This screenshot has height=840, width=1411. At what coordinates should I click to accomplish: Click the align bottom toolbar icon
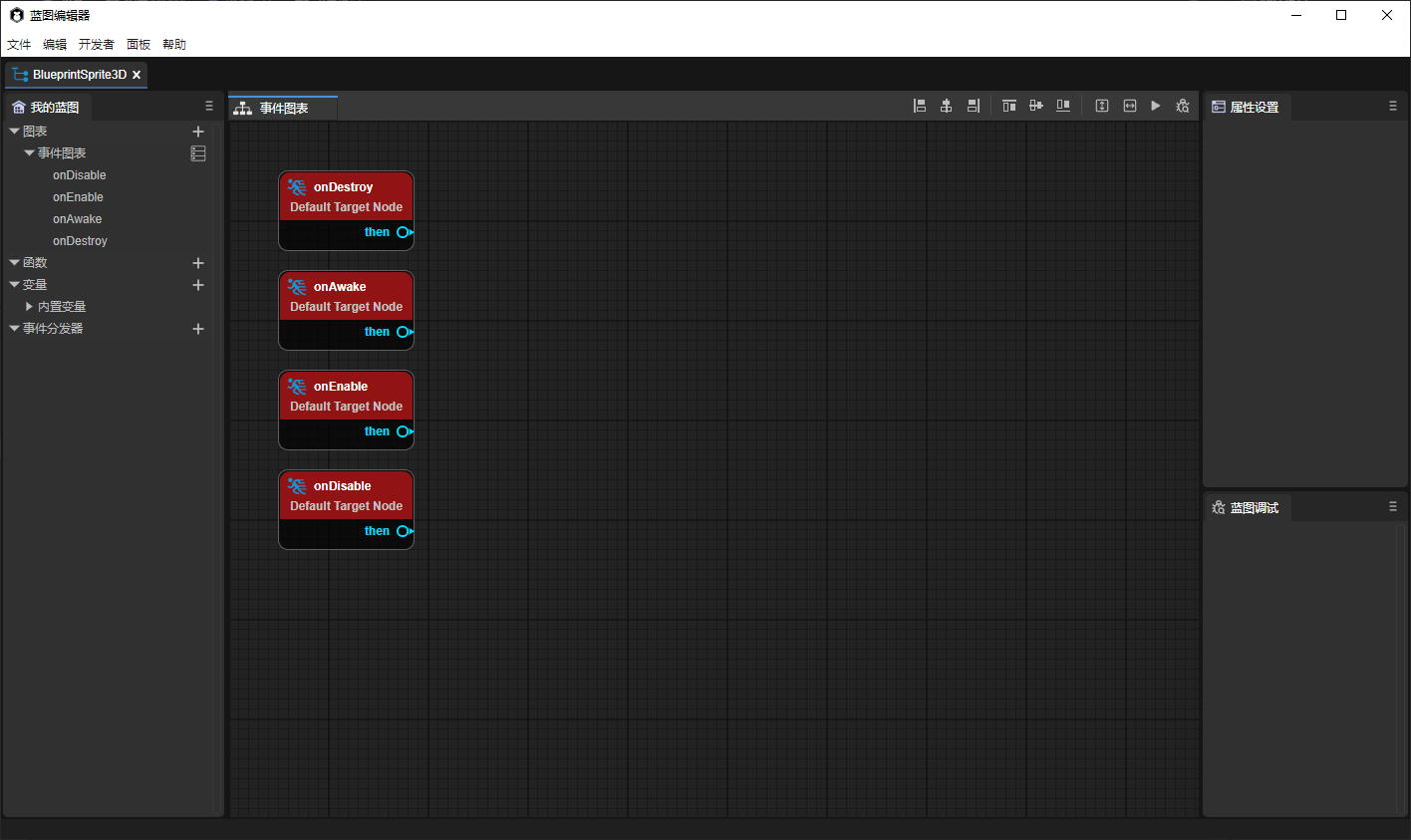click(x=1063, y=106)
